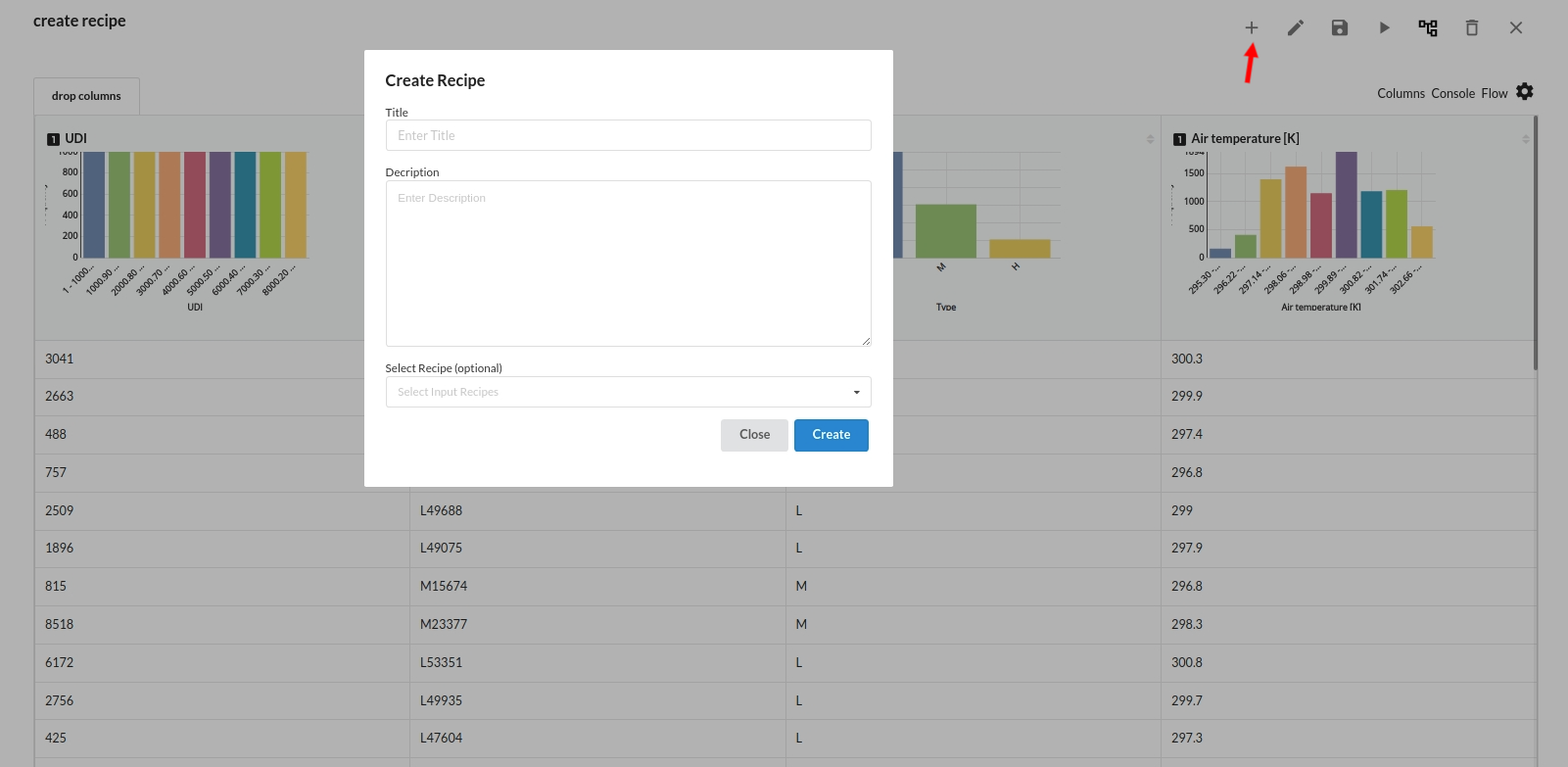1568x767 pixels.
Task: Click the cell with value 8518
Action: [x=221, y=624]
